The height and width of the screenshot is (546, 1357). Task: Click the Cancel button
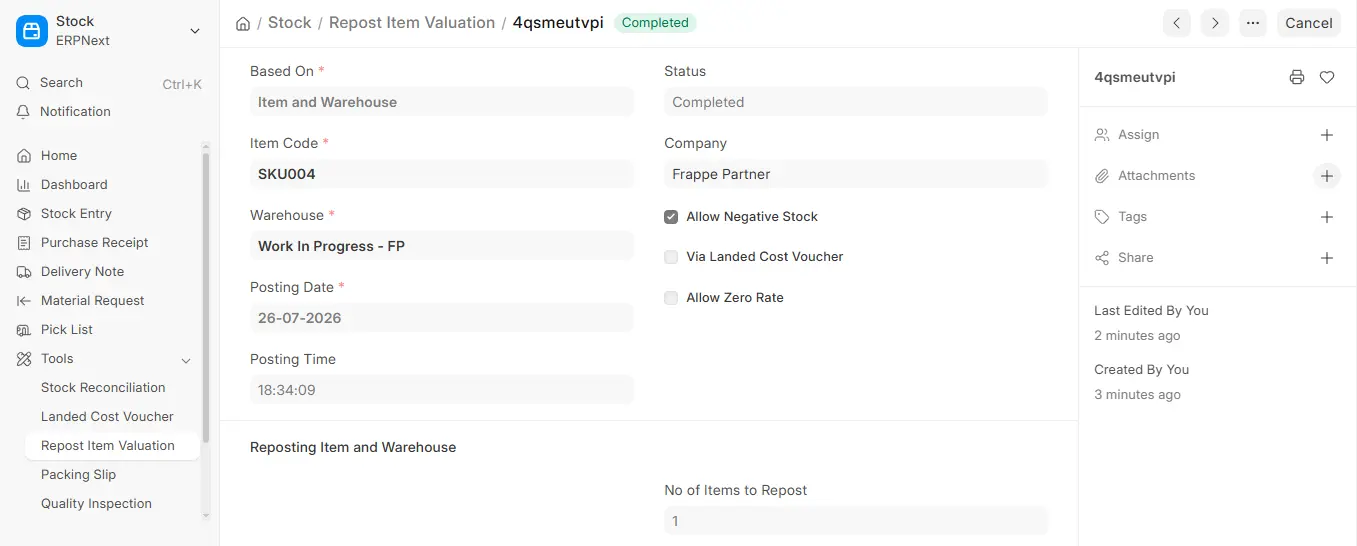pyautogui.click(x=1308, y=23)
